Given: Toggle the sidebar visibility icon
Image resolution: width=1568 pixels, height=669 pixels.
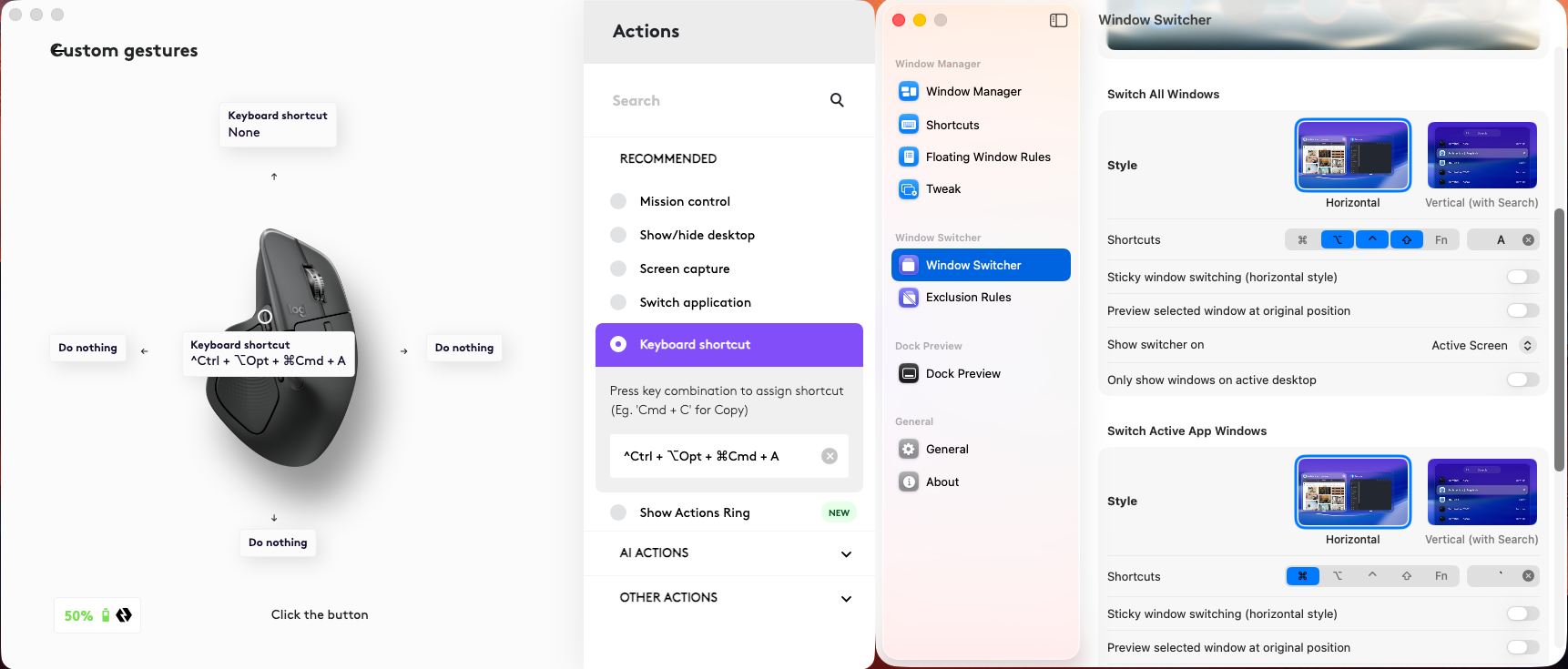Looking at the screenshot, I should click(1058, 20).
